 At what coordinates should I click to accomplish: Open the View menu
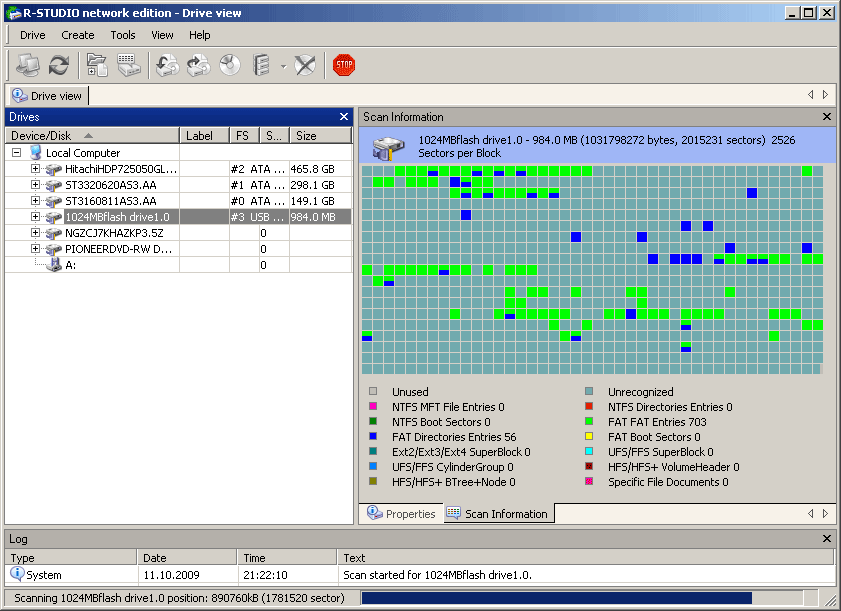162,35
